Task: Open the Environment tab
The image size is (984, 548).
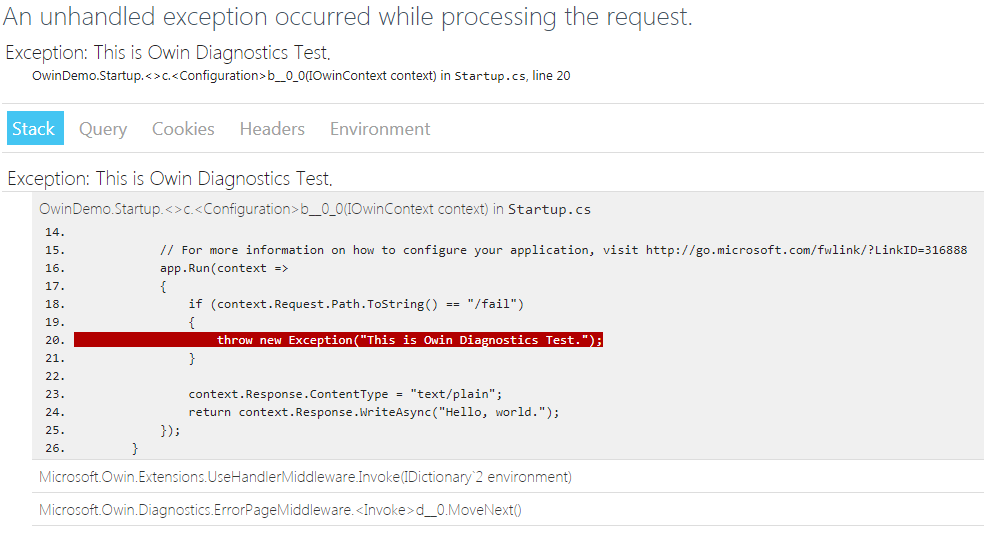Action: tap(380, 129)
